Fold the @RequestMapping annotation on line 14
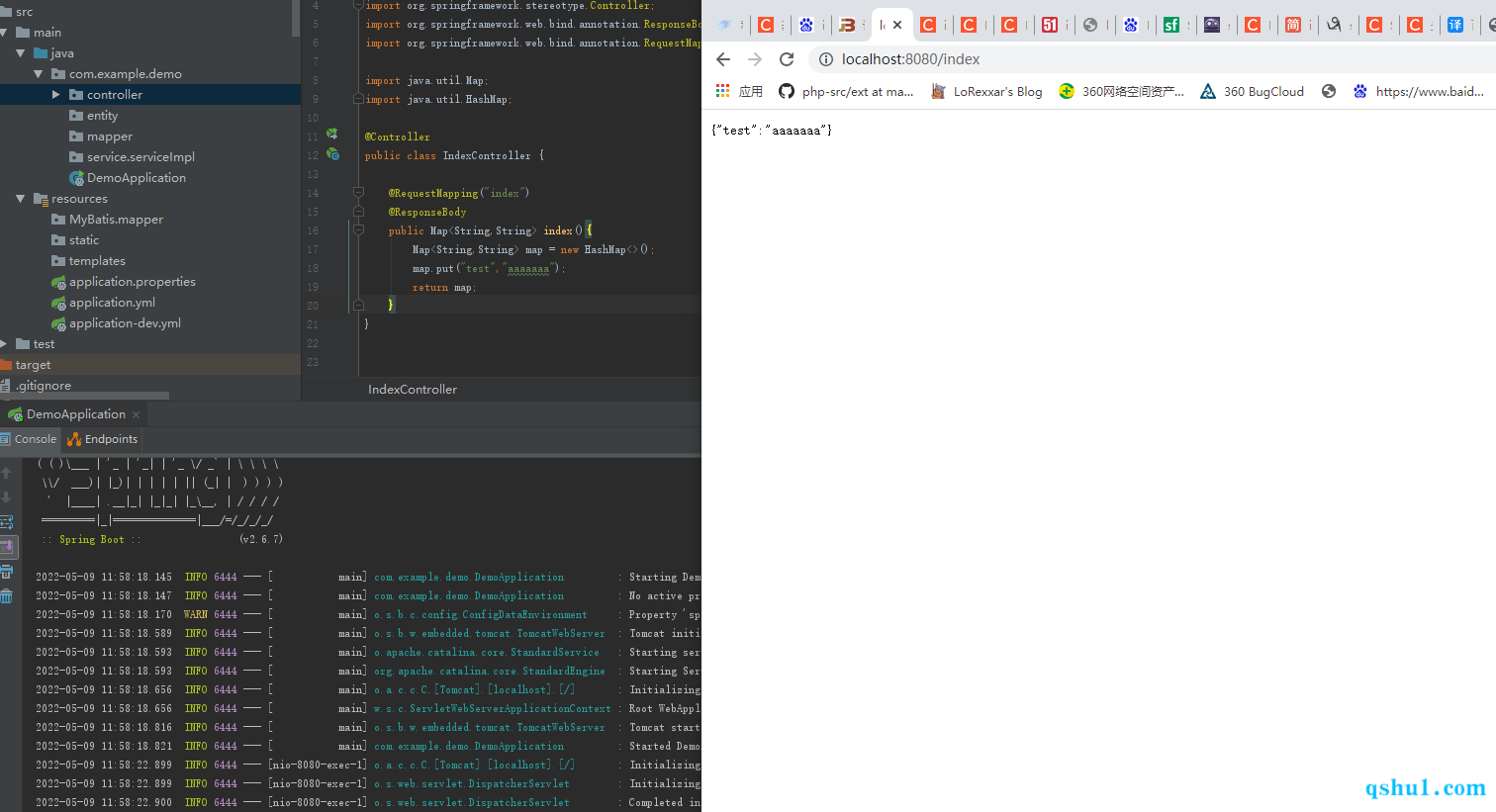The image size is (1496, 812). 359,193
